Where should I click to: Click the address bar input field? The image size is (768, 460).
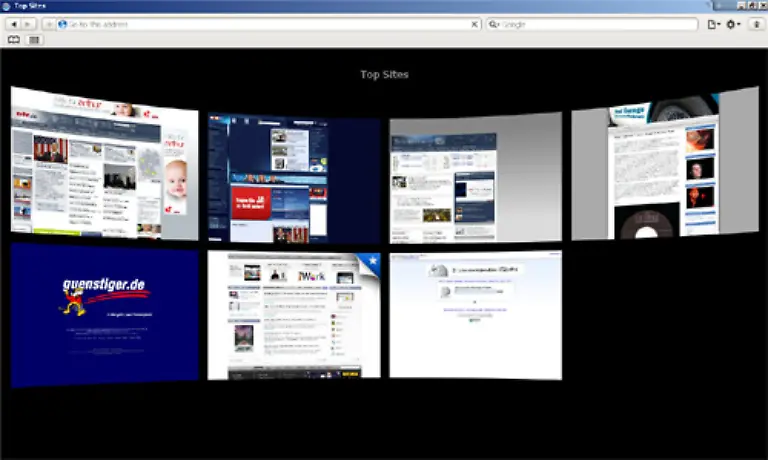click(268, 24)
